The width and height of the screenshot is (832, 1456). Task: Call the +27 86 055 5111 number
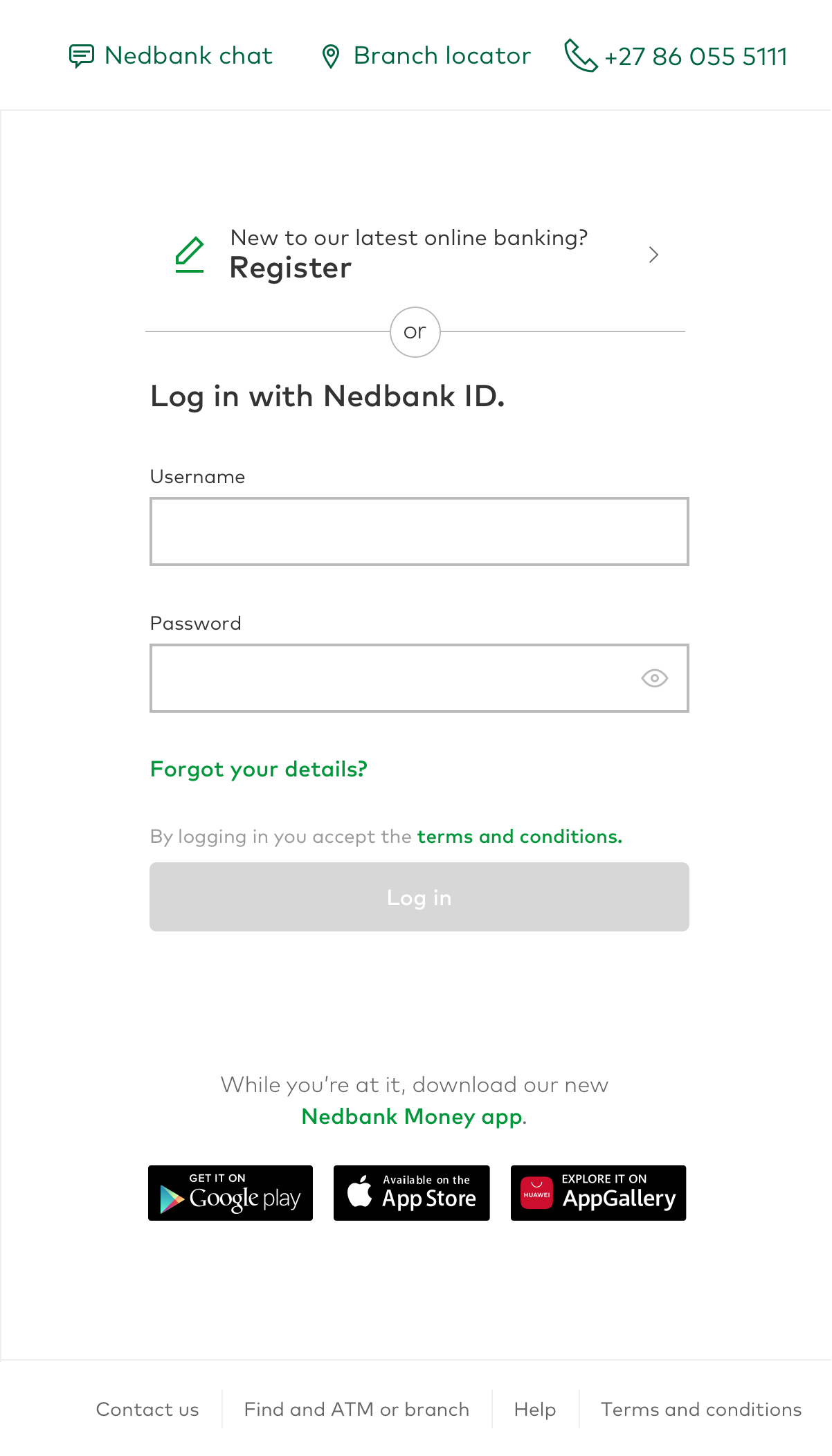pos(696,57)
